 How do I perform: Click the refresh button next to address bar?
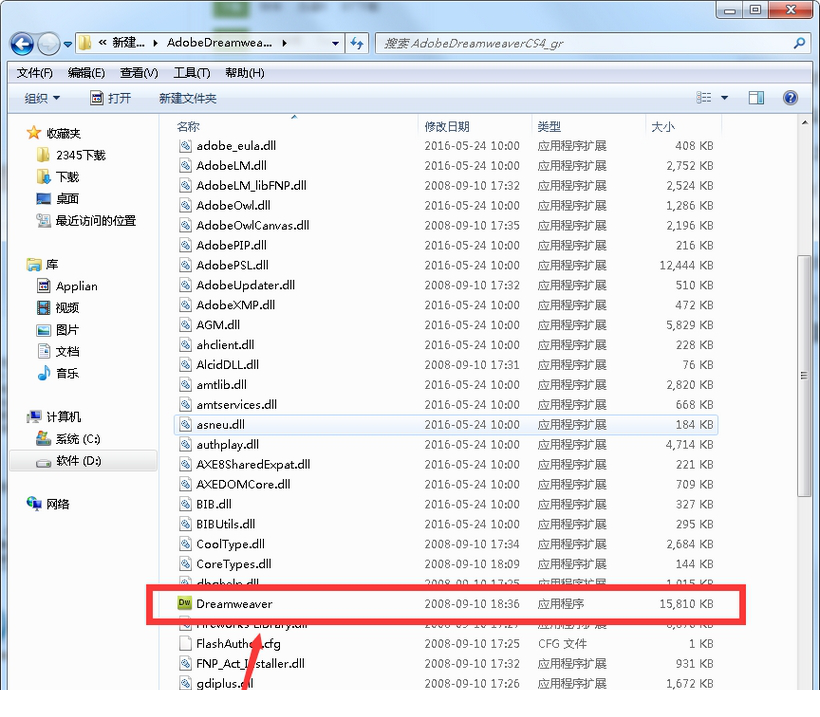pos(357,43)
